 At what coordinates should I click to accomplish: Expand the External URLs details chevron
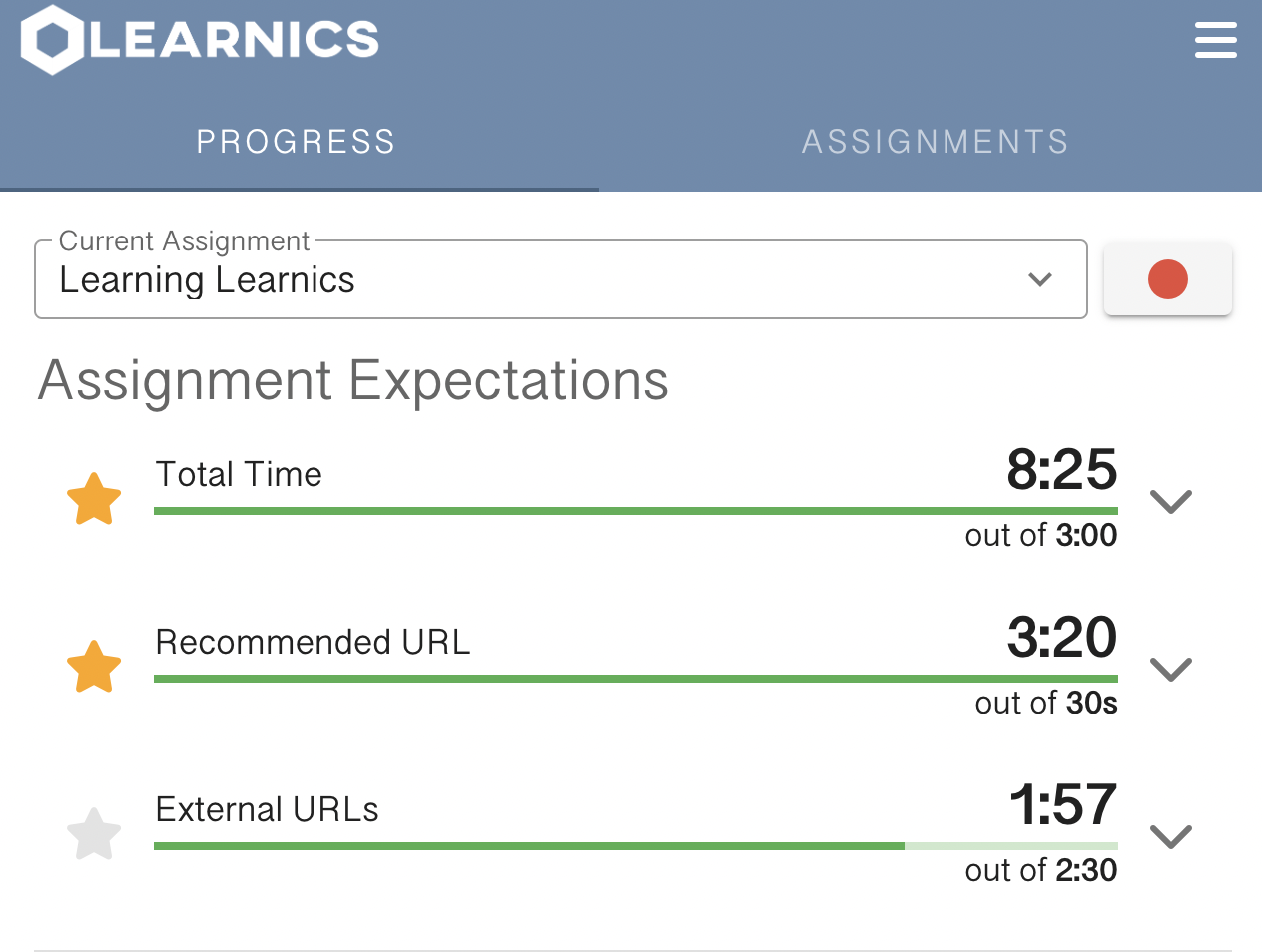[1171, 835]
